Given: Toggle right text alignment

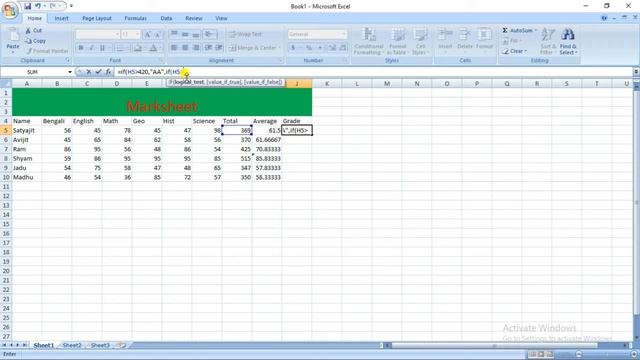Looking at the screenshot, I should coord(196,48).
